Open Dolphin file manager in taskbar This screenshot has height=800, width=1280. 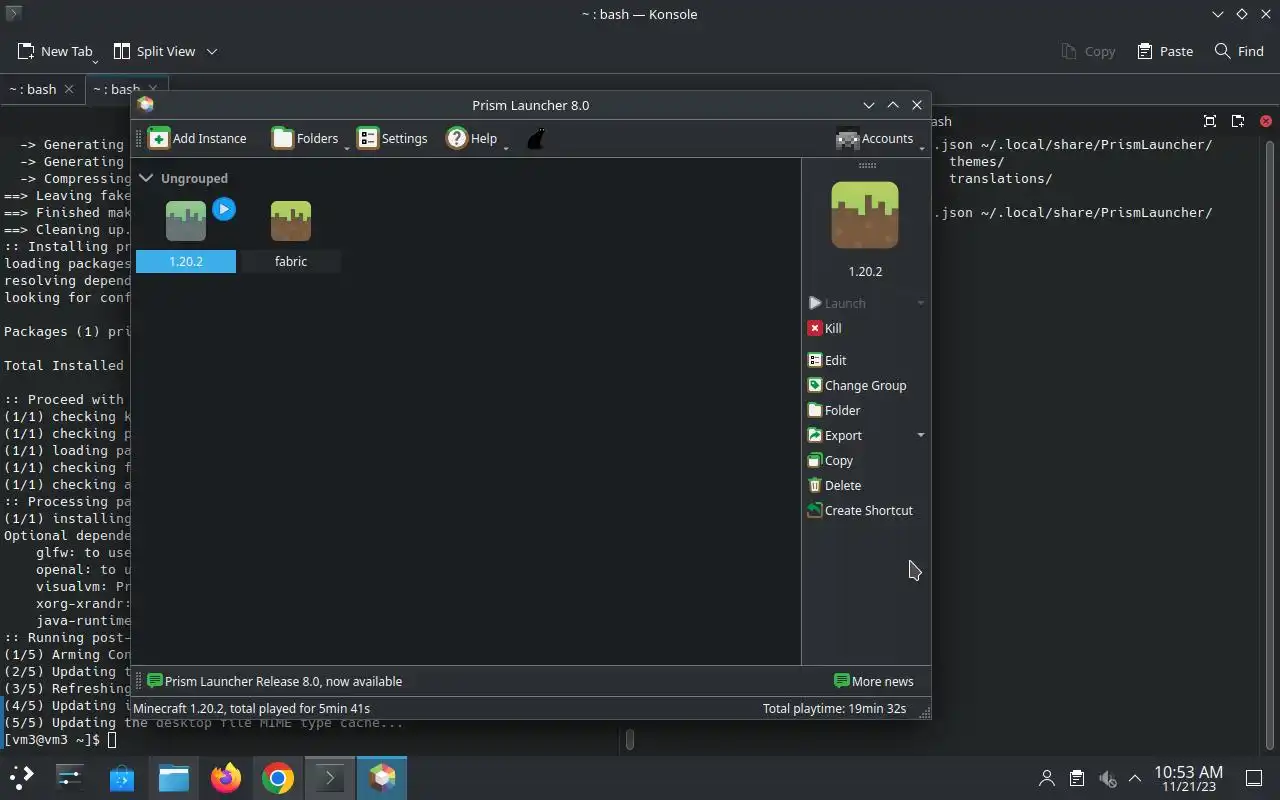pos(174,777)
